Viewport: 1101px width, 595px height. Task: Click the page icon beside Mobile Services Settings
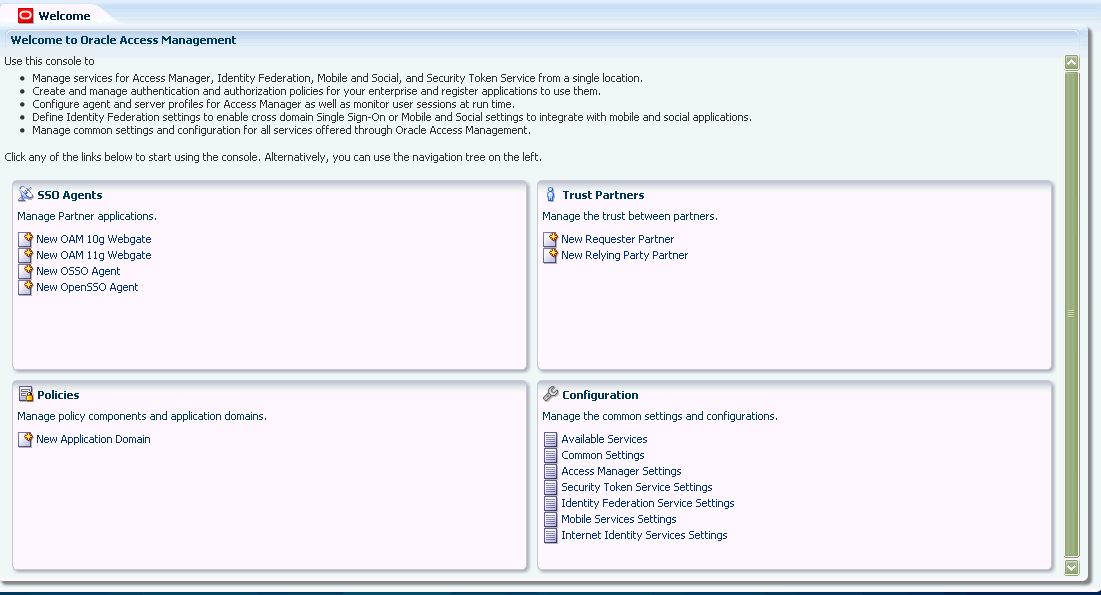[550, 520]
